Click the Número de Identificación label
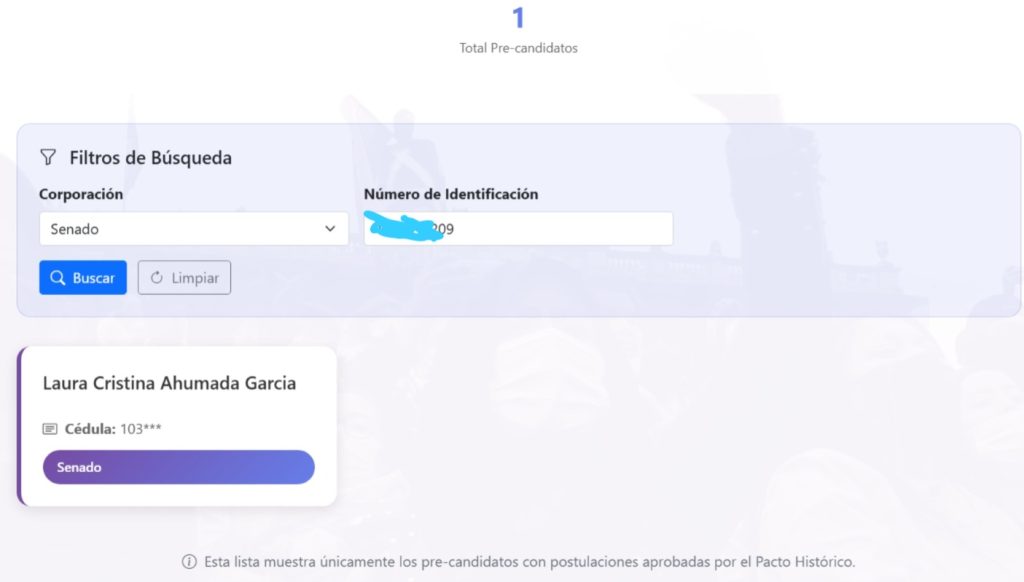The height and width of the screenshot is (582, 1024). (451, 194)
